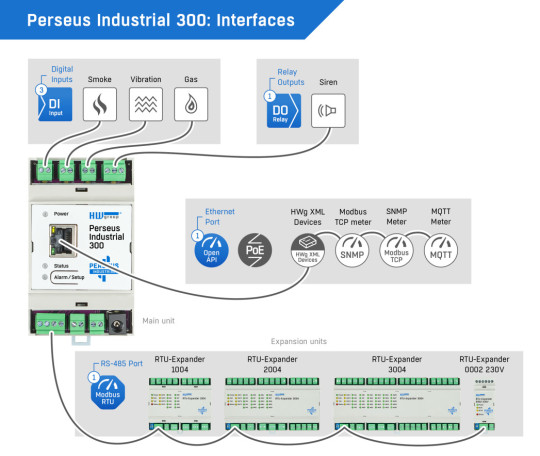Click the RTU-Expander 2004 module image
The width and height of the screenshot is (540, 456).
tap(272, 404)
